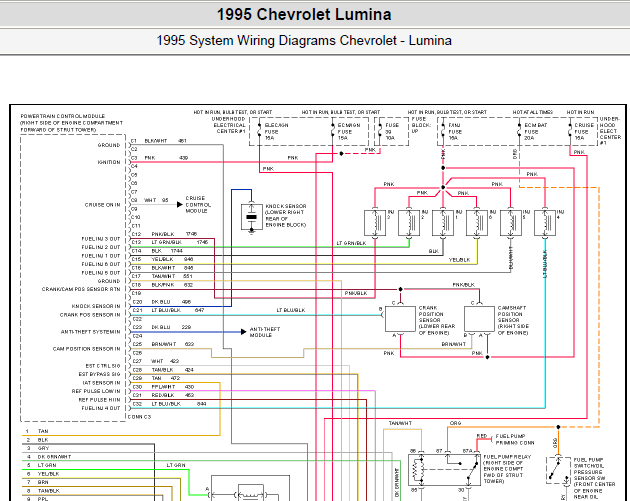Click the 'KNOCK SENSOR IN' label
Image resolution: width=630 pixels, height=501 pixels.
click(96, 306)
